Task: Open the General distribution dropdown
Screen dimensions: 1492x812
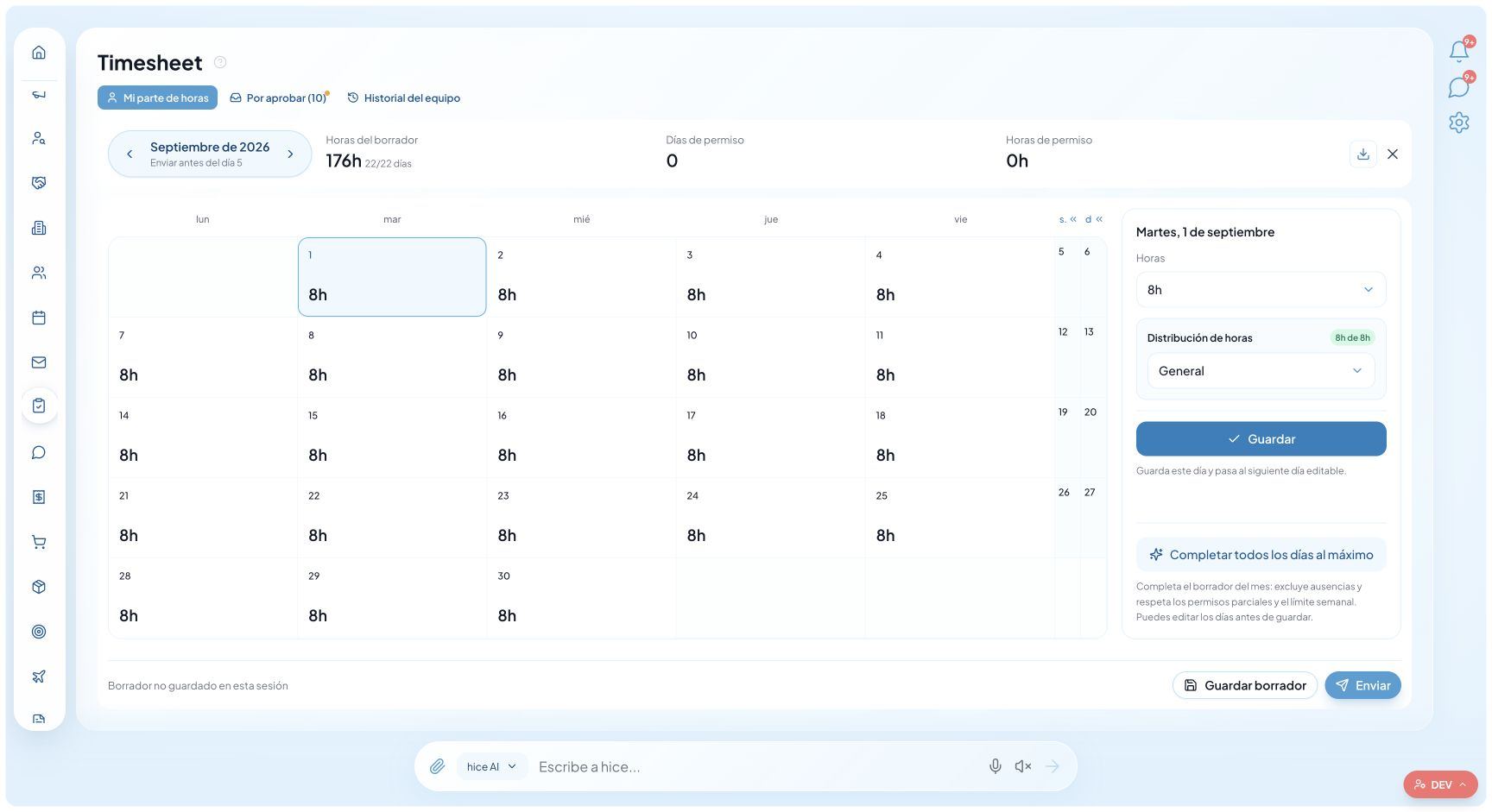Action: tap(1261, 371)
